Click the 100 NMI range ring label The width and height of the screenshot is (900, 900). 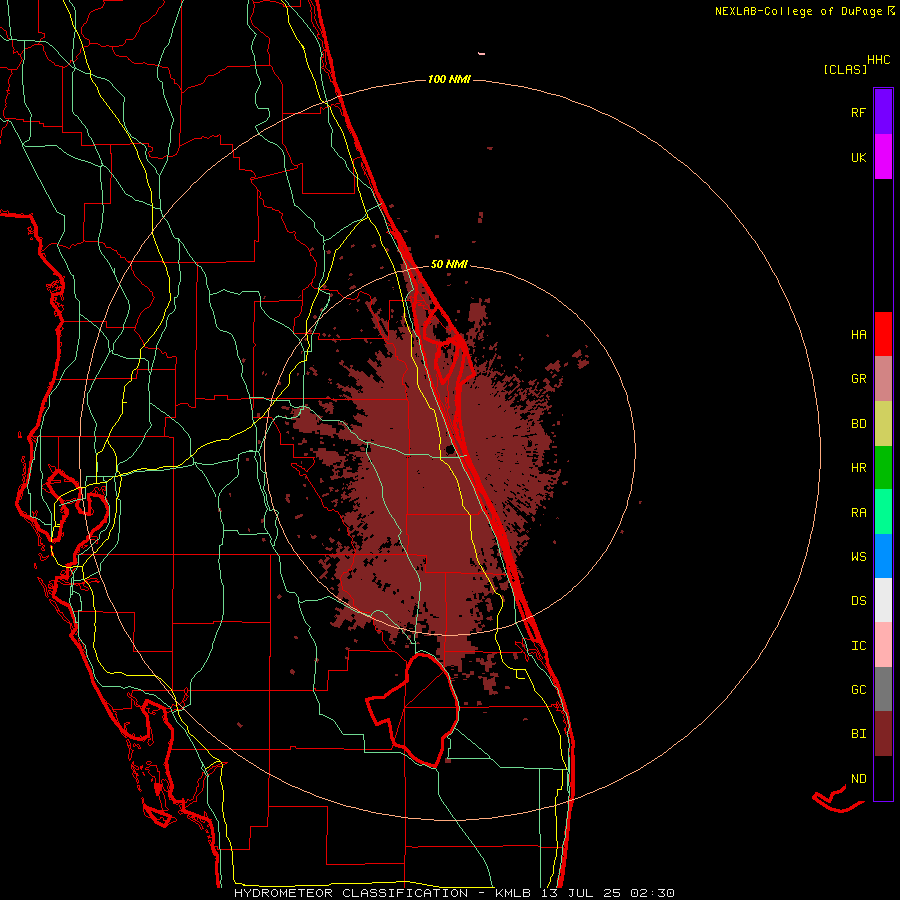449,79
